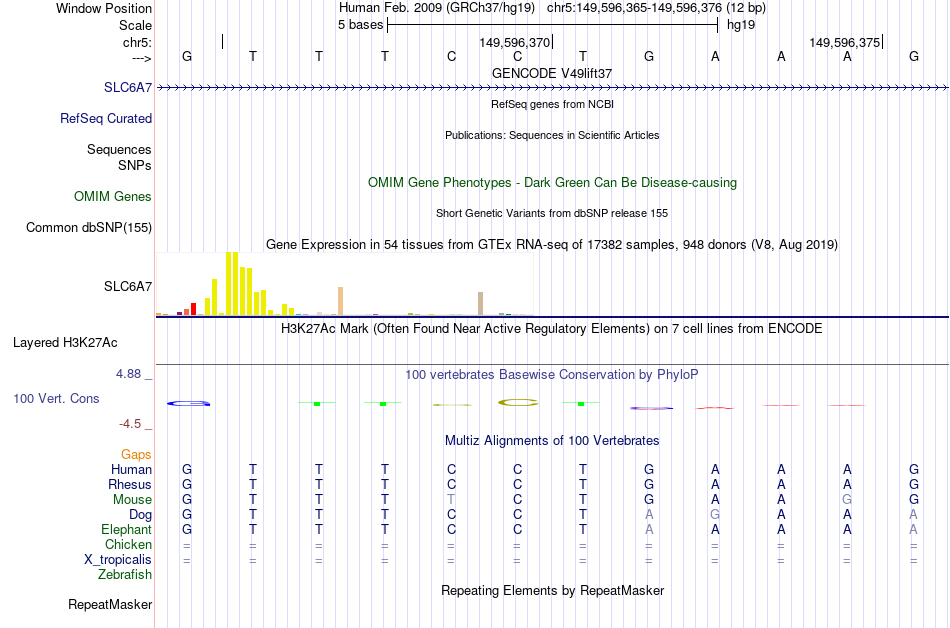Click the GTEx Gene Expression track title
The image size is (950, 628).
click(x=552, y=245)
